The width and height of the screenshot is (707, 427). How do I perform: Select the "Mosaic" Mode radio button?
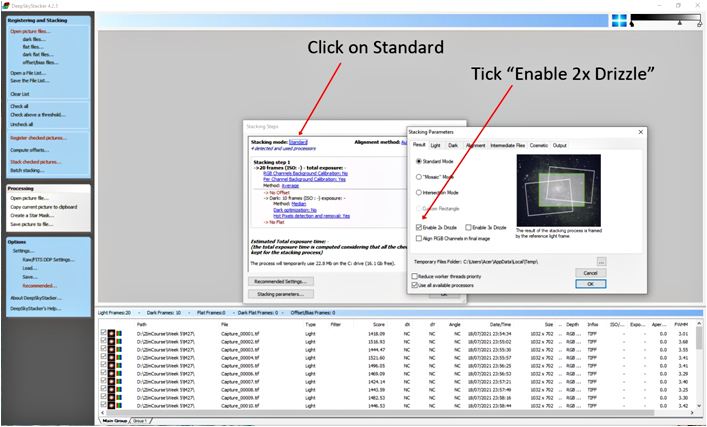click(419, 177)
